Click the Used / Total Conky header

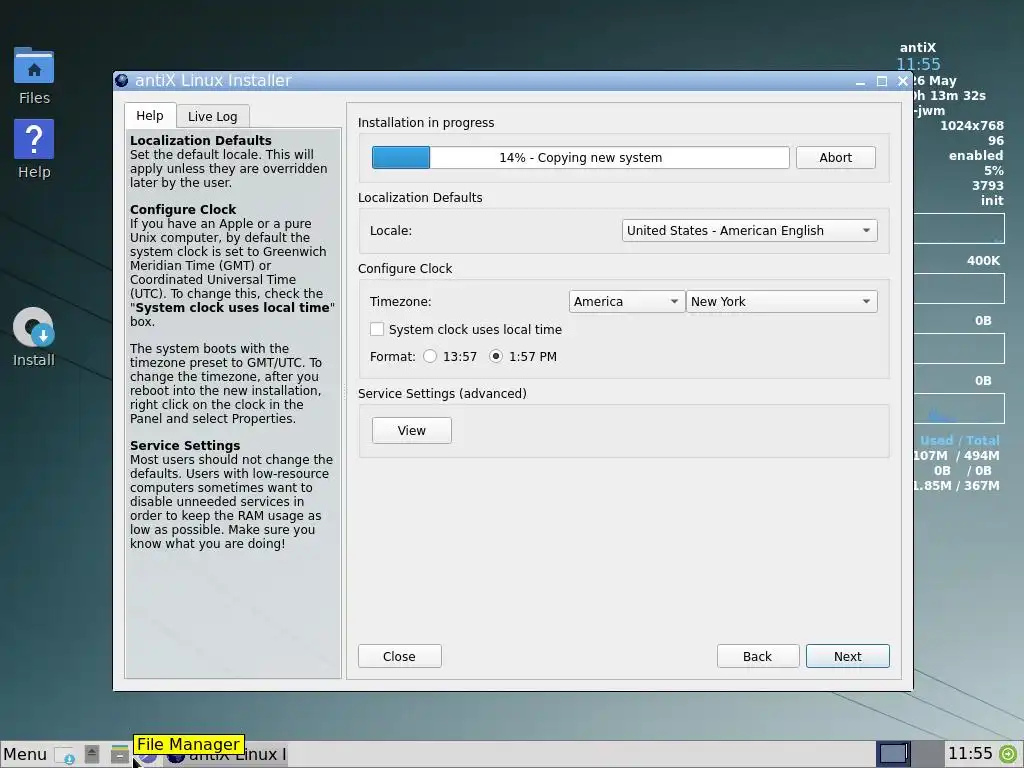pyautogui.click(x=959, y=441)
